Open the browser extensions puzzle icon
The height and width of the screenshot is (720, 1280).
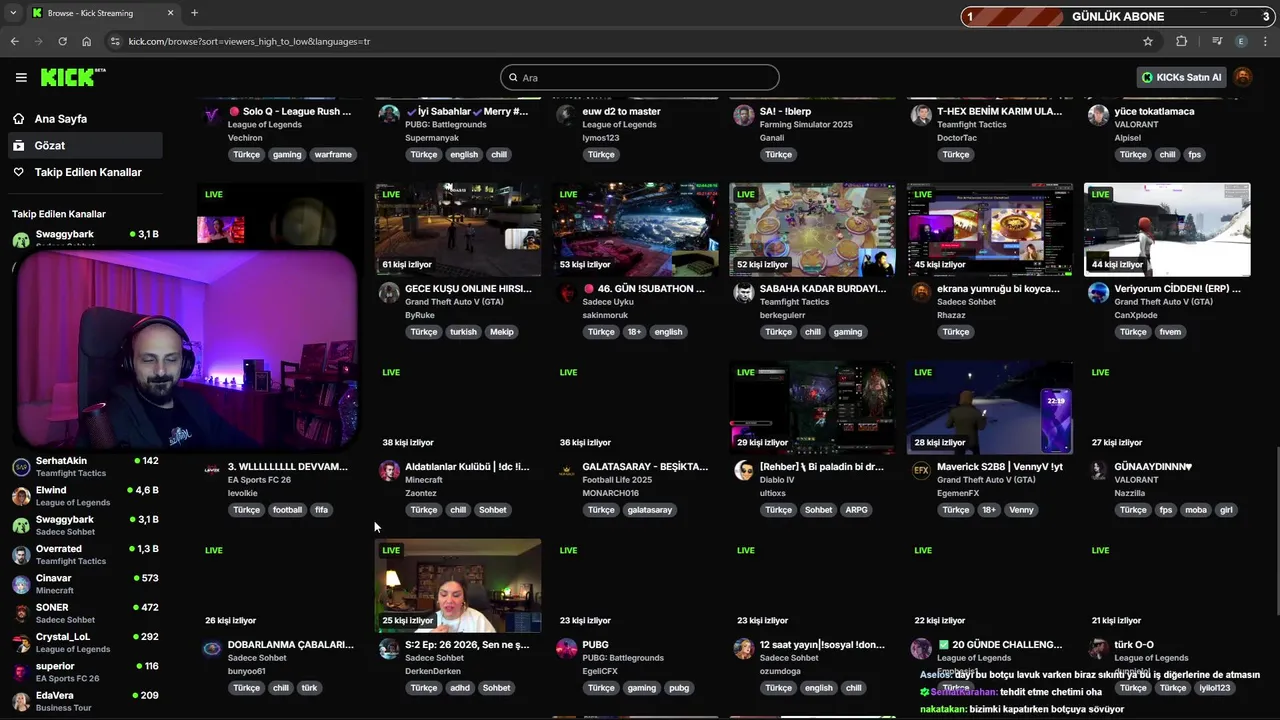tap(1182, 41)
